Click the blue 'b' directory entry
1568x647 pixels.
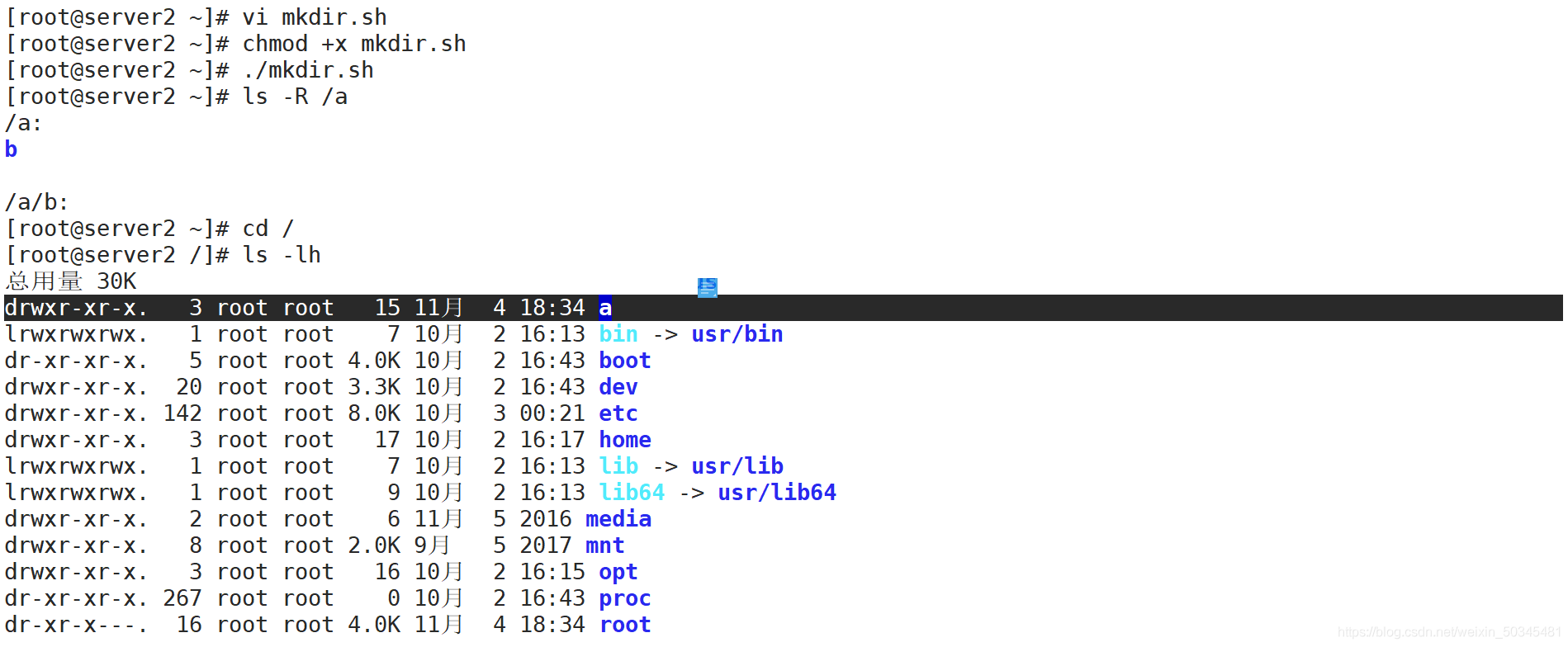click(x=11, y=149)
